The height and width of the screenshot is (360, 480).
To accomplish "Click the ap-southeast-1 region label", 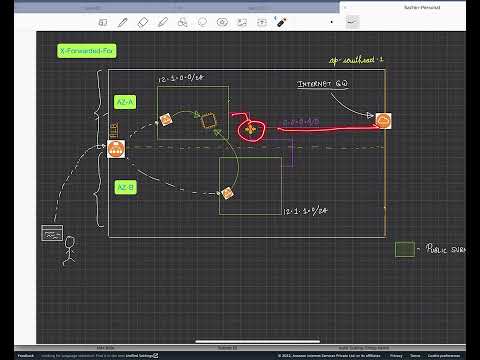I will [x=356, y=60].
